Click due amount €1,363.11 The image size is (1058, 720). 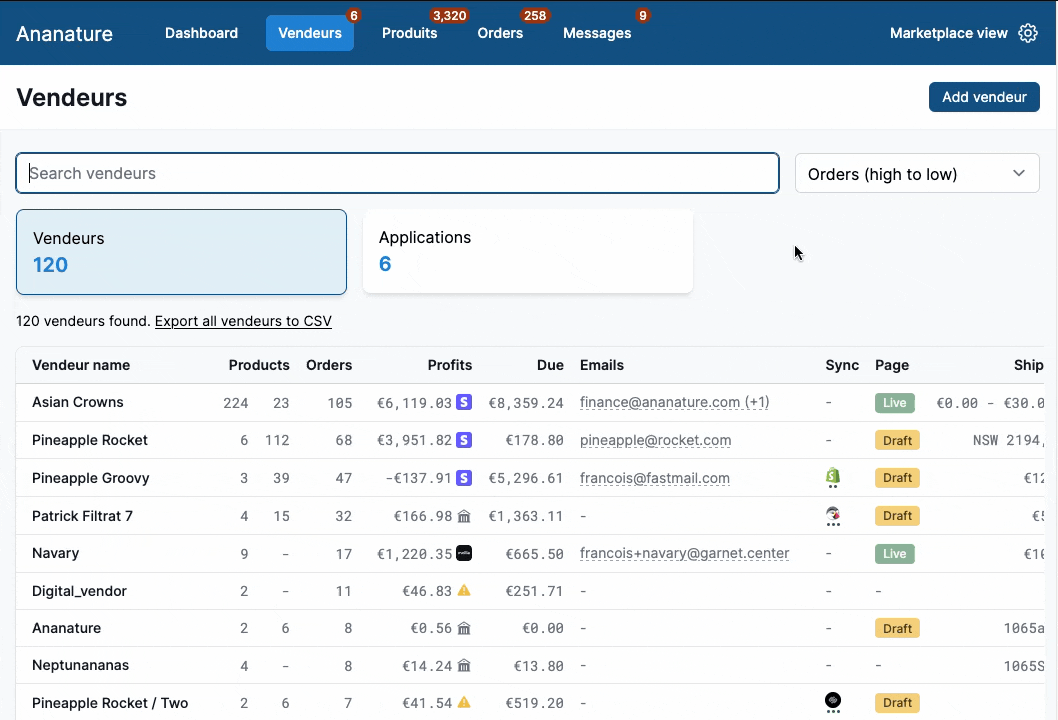point(526,516)
